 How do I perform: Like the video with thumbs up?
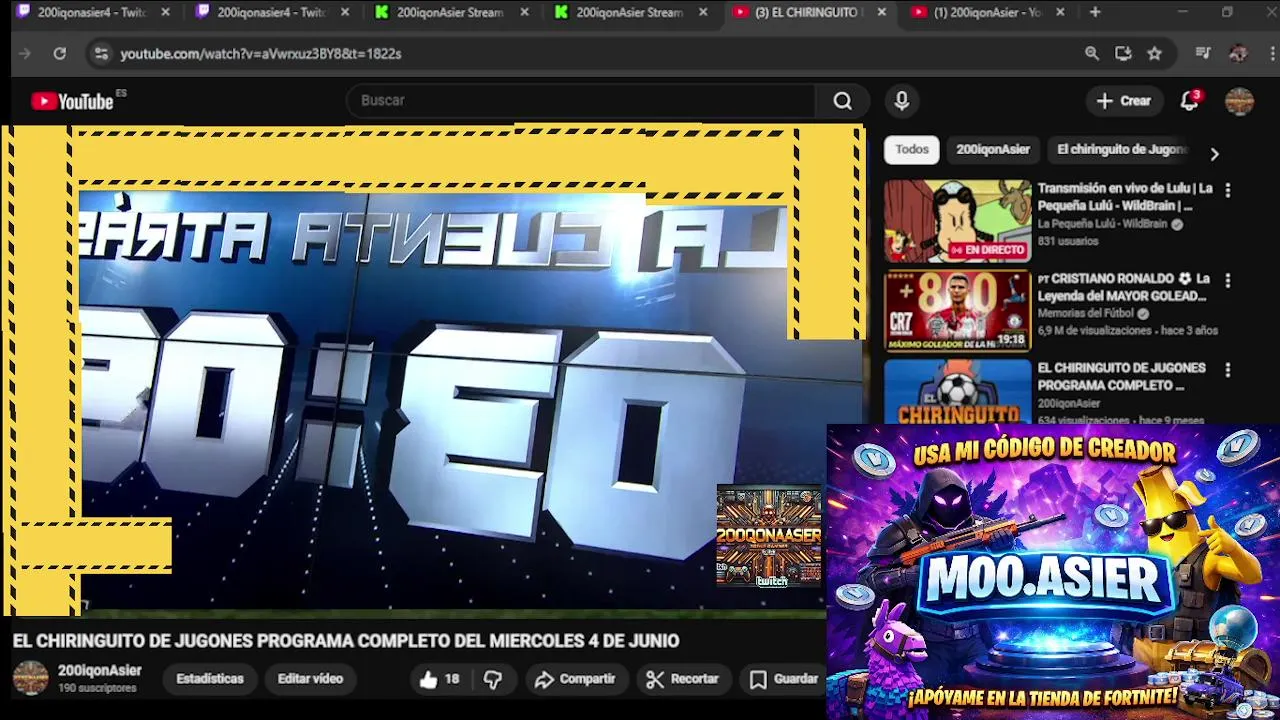(439, 679)
